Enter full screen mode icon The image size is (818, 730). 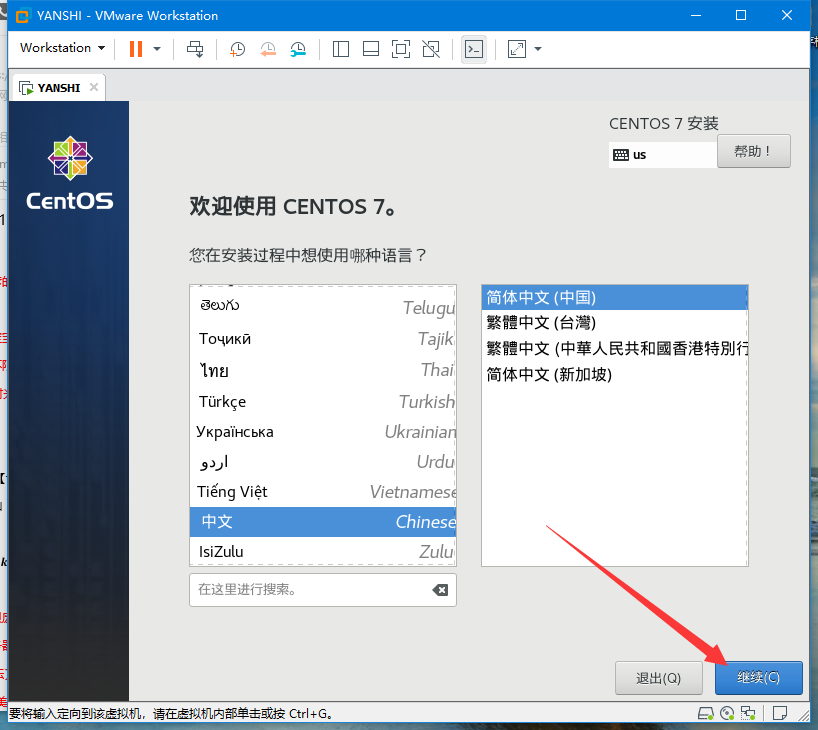[401, 48]
